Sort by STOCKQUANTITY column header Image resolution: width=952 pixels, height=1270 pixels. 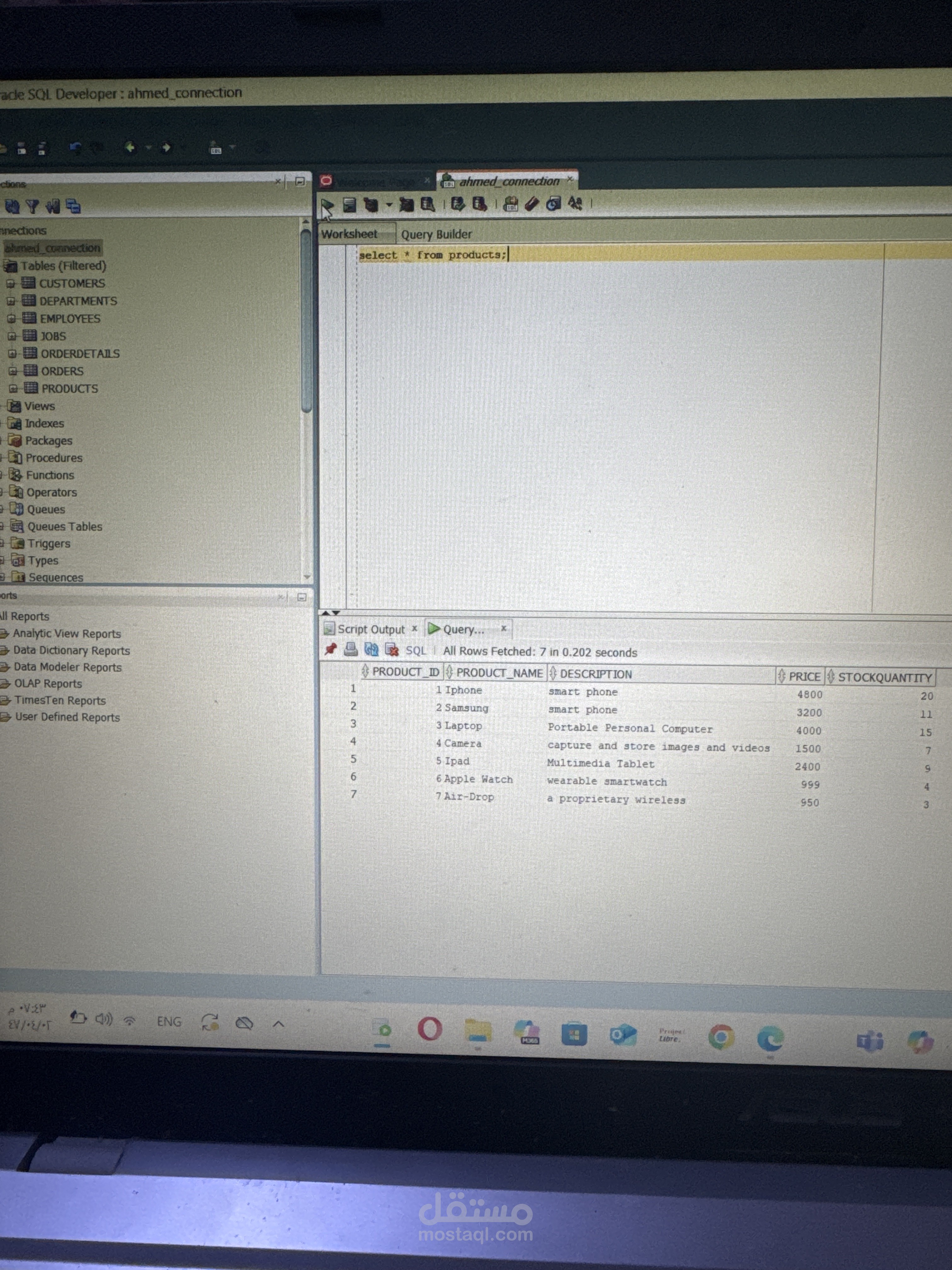881,678
